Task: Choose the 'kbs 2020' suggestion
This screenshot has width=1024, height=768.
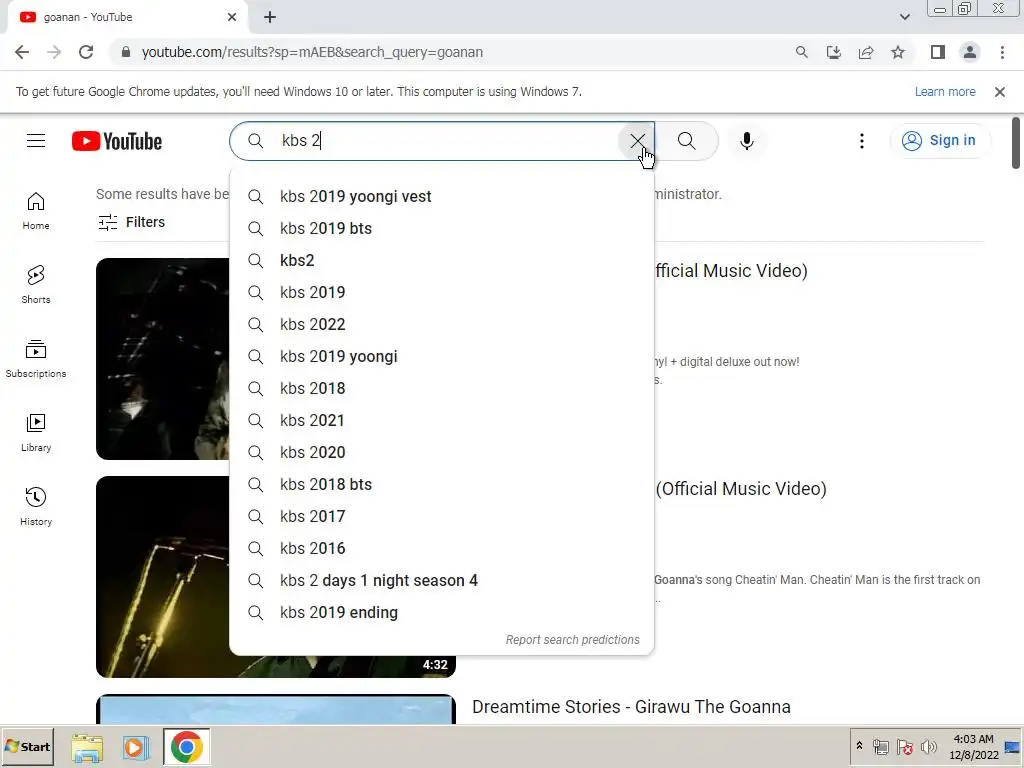Action: click(441, 453)
